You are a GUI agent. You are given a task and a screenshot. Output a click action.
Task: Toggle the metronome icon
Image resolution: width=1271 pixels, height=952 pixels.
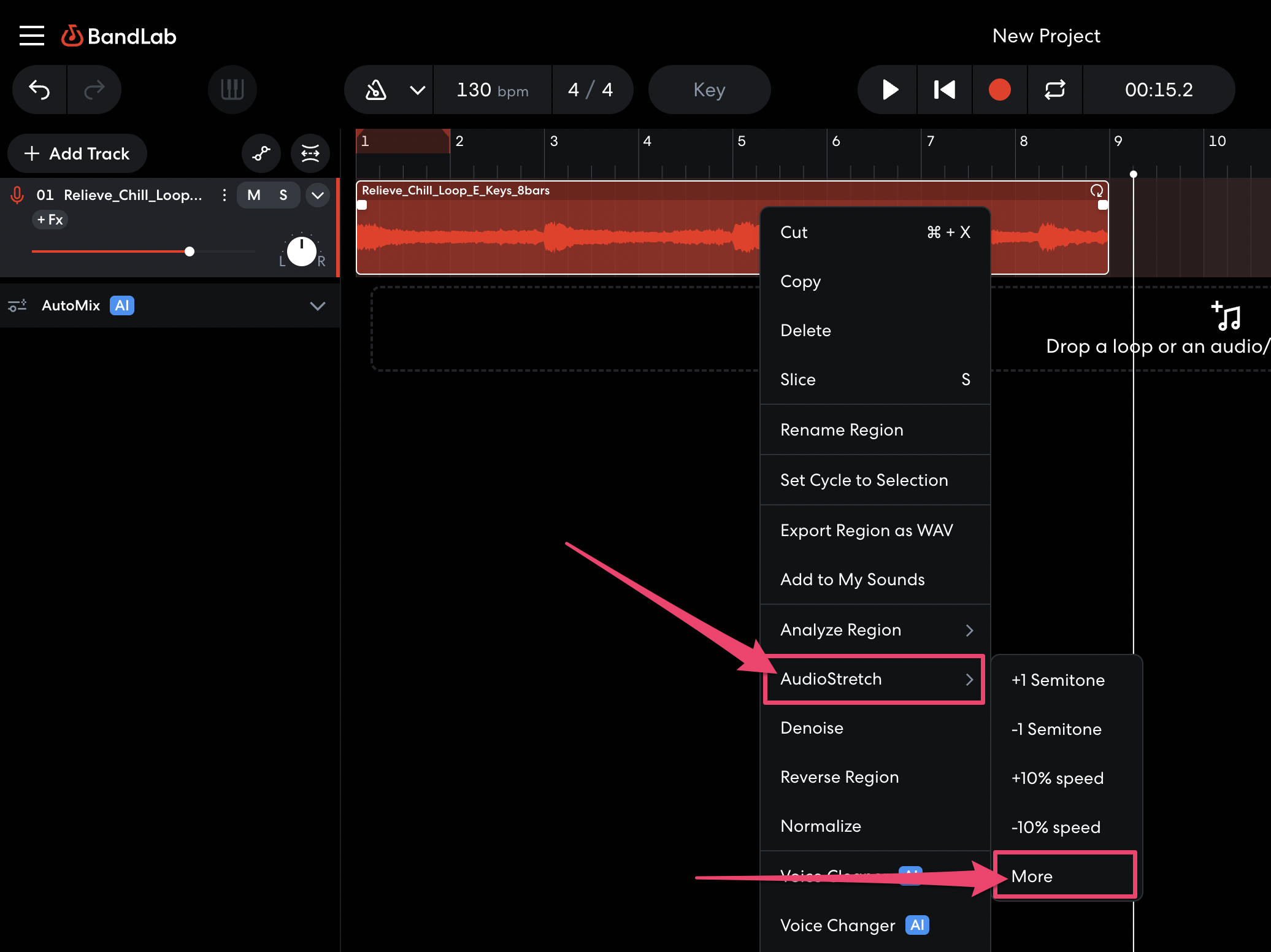(x=376, y=90)
